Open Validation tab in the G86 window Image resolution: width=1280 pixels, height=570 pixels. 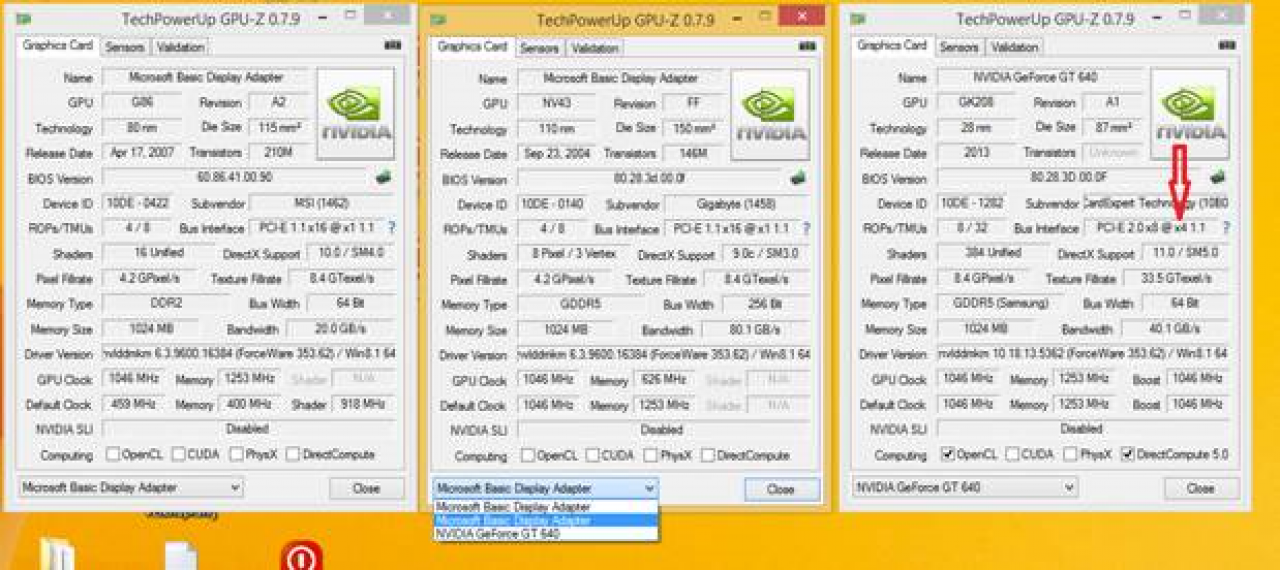click(x=180, y=47)
